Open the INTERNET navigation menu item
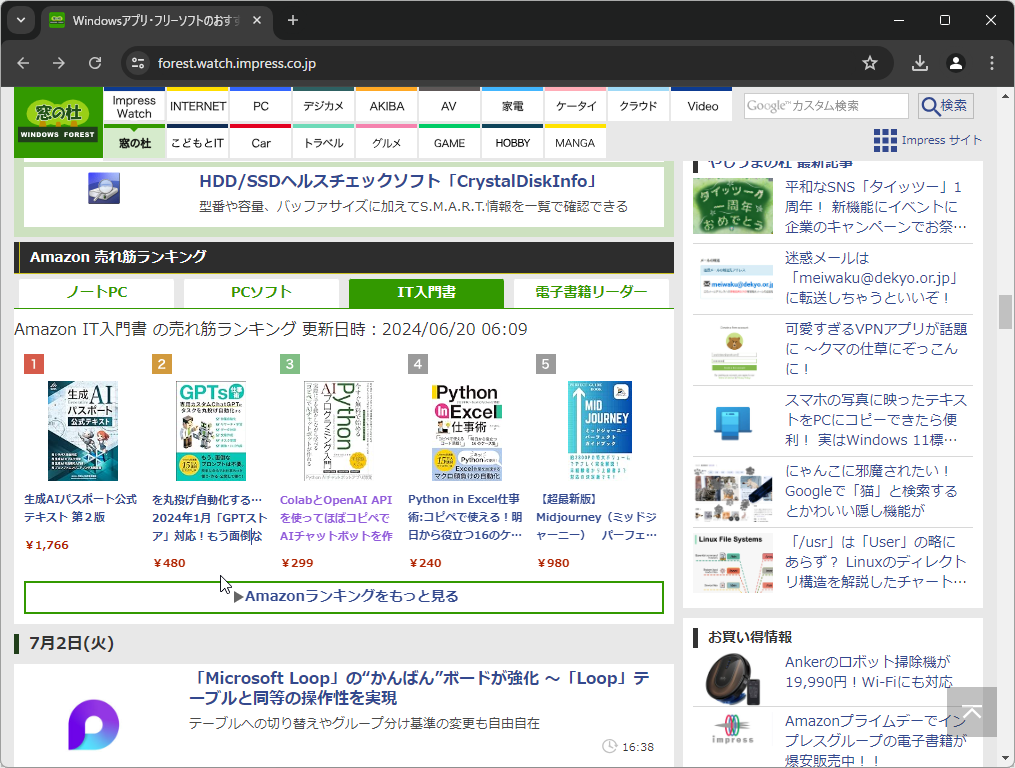This screenshot has height=768, width=1015. (197, 105)
